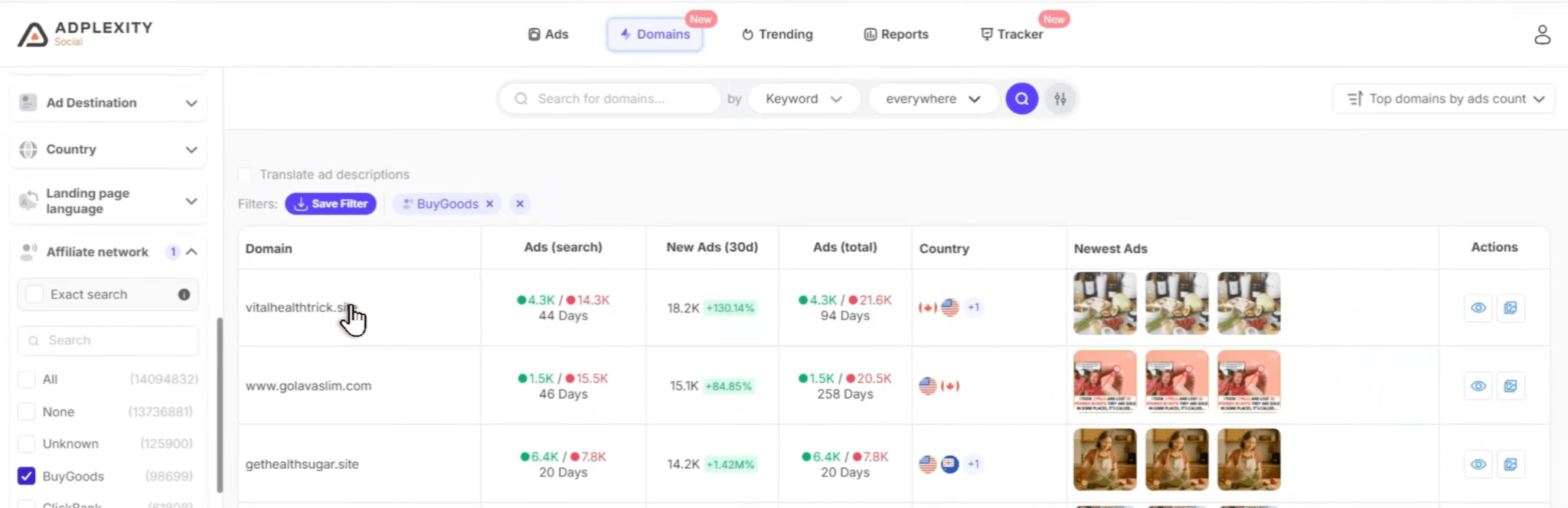Open first newest ad thumbnail for gethealthsugar.site

[1105, 460]
